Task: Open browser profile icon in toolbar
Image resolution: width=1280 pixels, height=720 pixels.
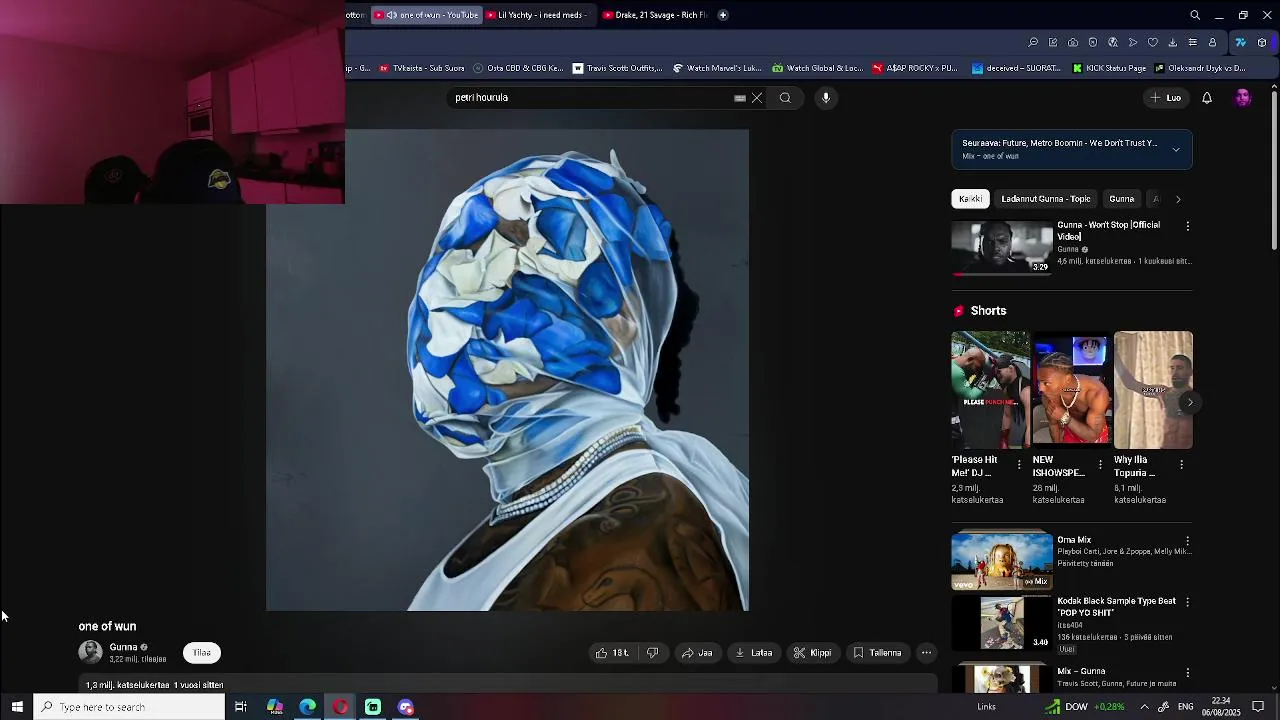Action: pos(1213,42)
